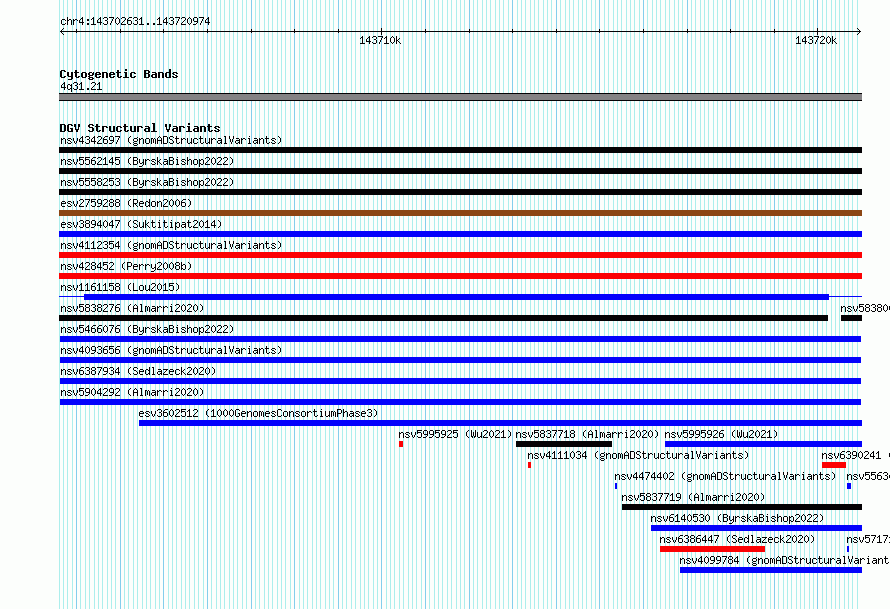Click the 143710k ruler position label
The image size is (890, 609).
(380, 40)
